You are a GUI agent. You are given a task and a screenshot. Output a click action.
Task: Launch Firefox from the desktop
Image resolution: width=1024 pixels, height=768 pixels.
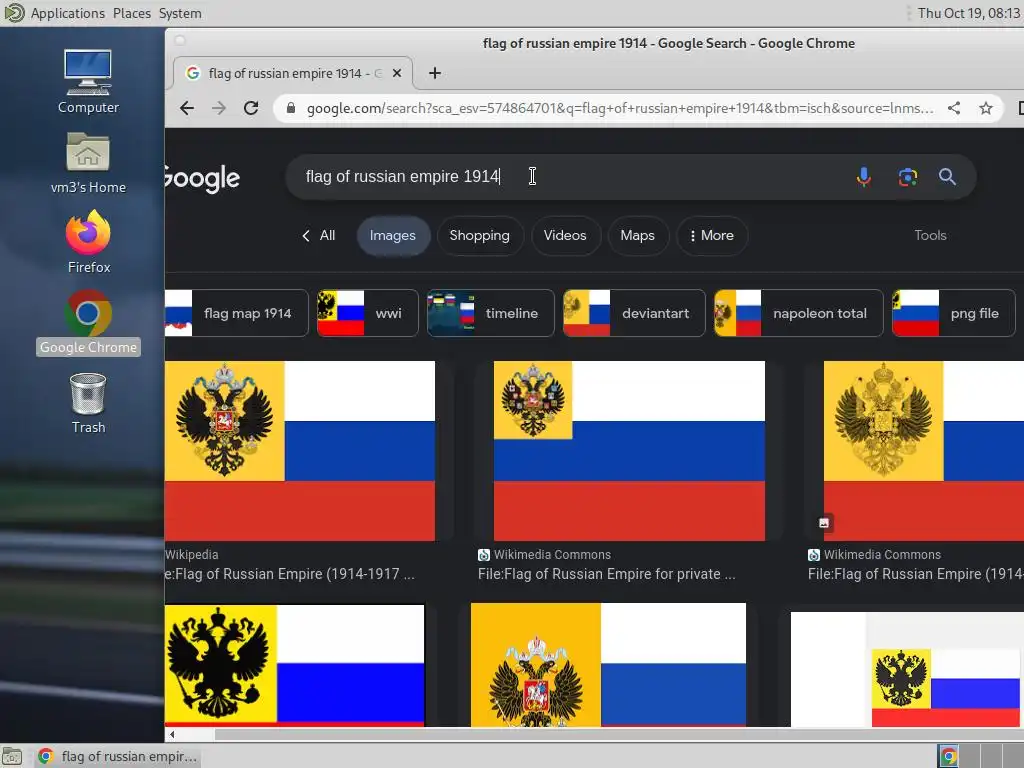point(88,242)
